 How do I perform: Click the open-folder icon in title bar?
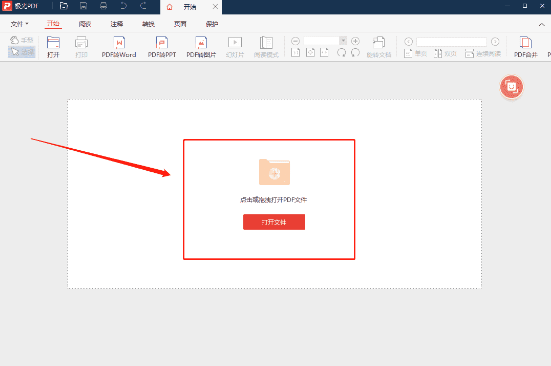(64, 6)
